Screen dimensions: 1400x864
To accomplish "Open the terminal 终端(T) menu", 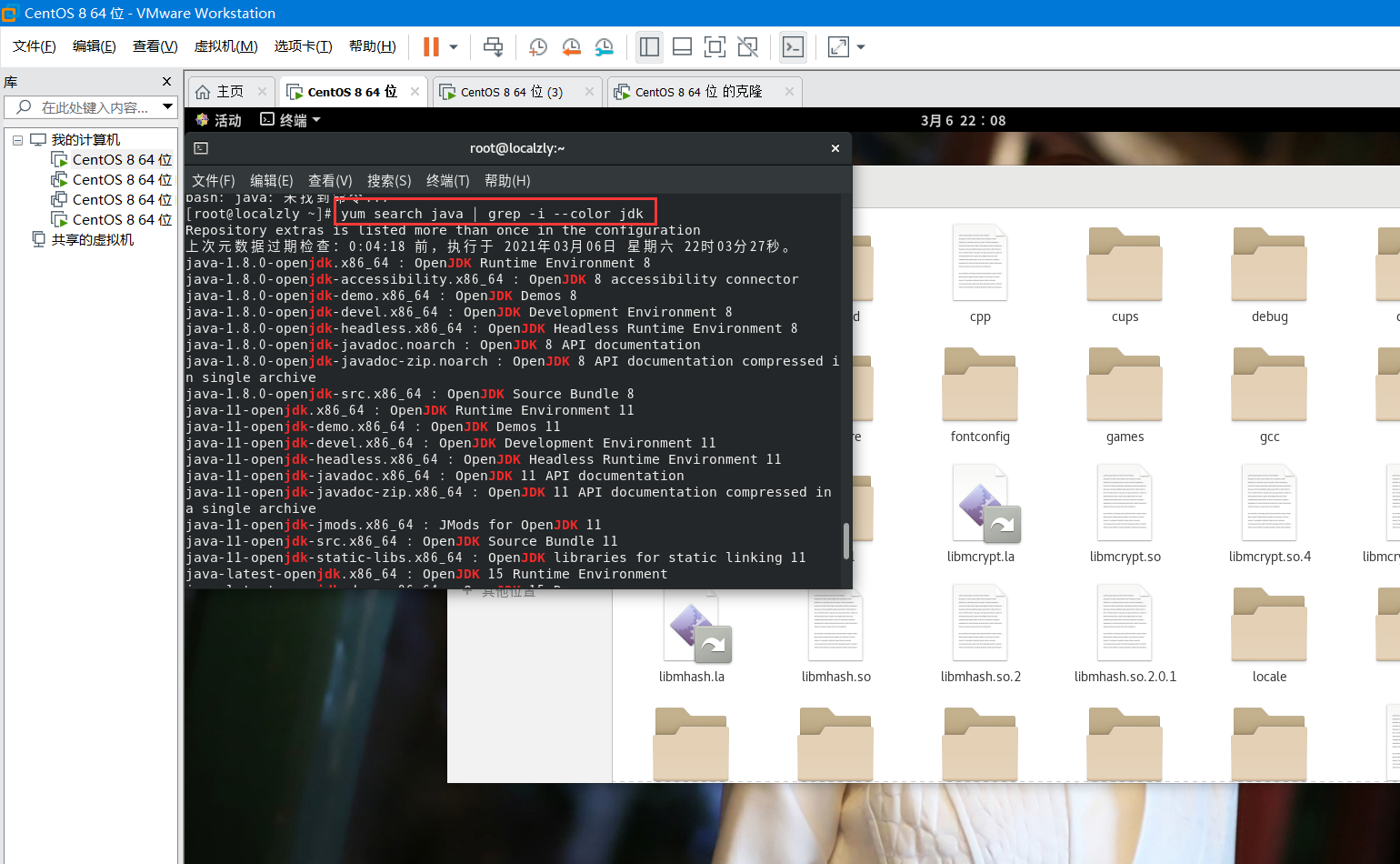I will [448, 181].
